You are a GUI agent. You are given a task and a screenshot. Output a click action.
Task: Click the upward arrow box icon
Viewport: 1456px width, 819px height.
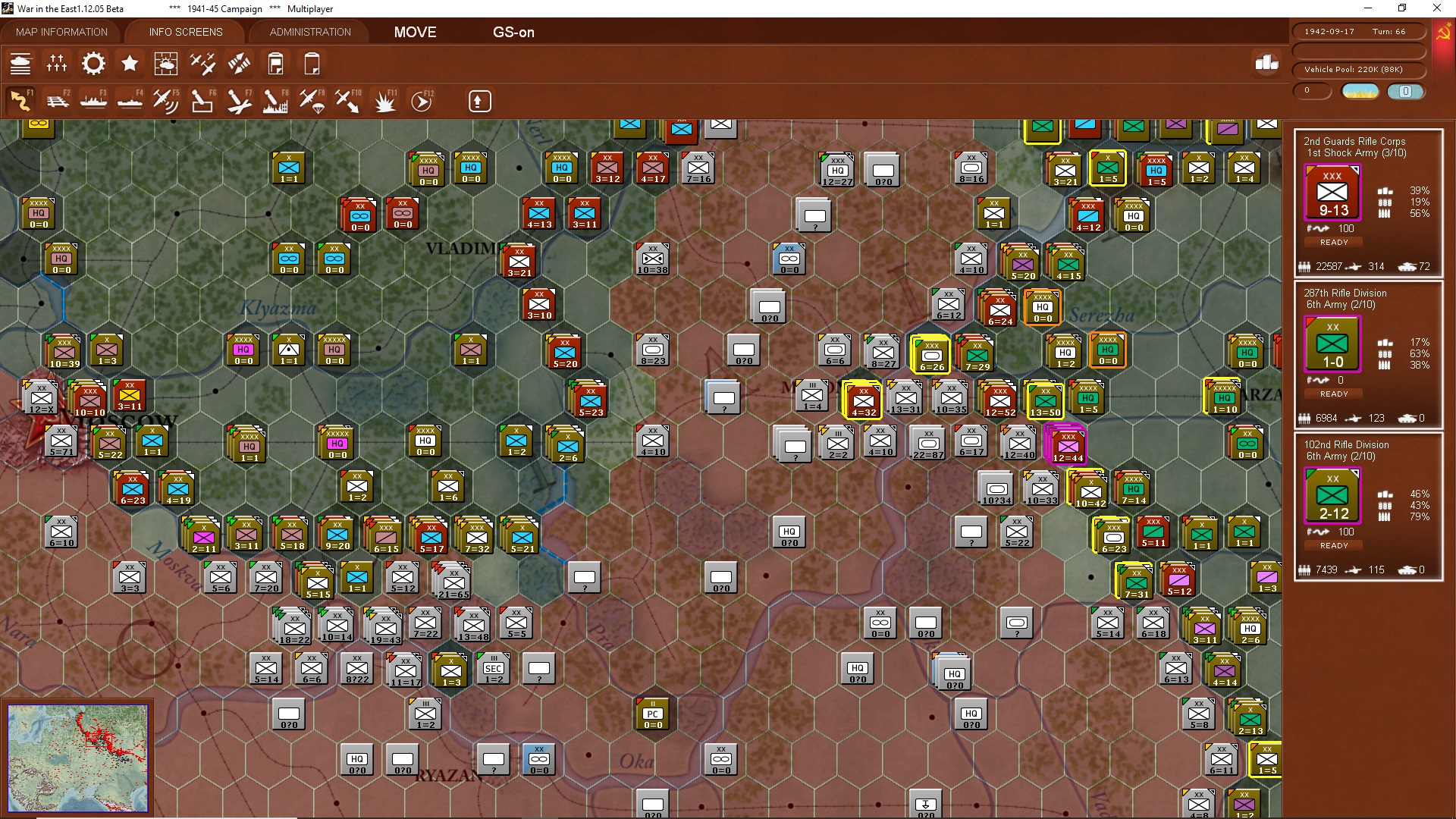[479, 101]
